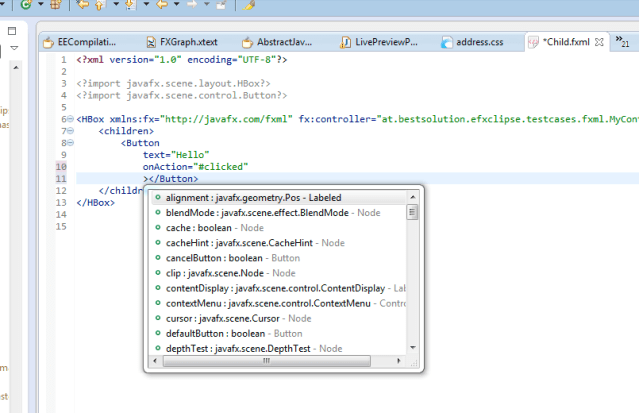Click the package icon in the toolbar

[x=56, y=6]
